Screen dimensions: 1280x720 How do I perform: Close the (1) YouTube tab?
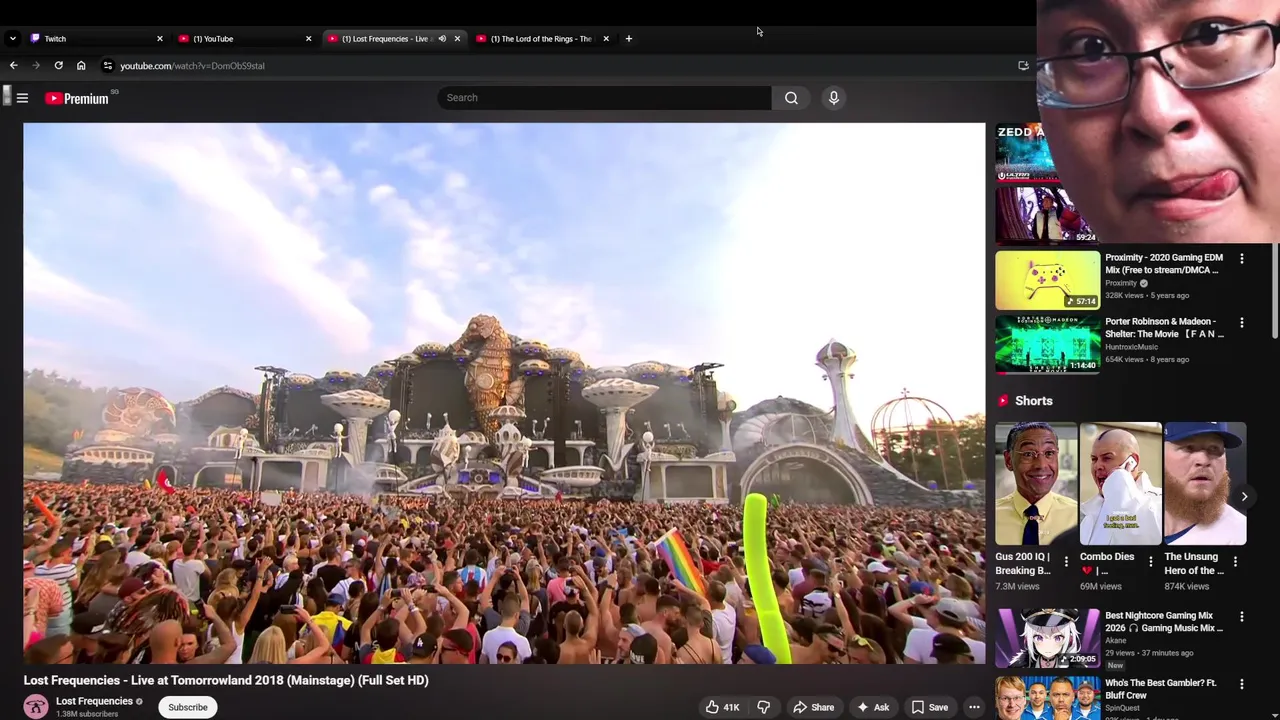(x=308, y=39)
